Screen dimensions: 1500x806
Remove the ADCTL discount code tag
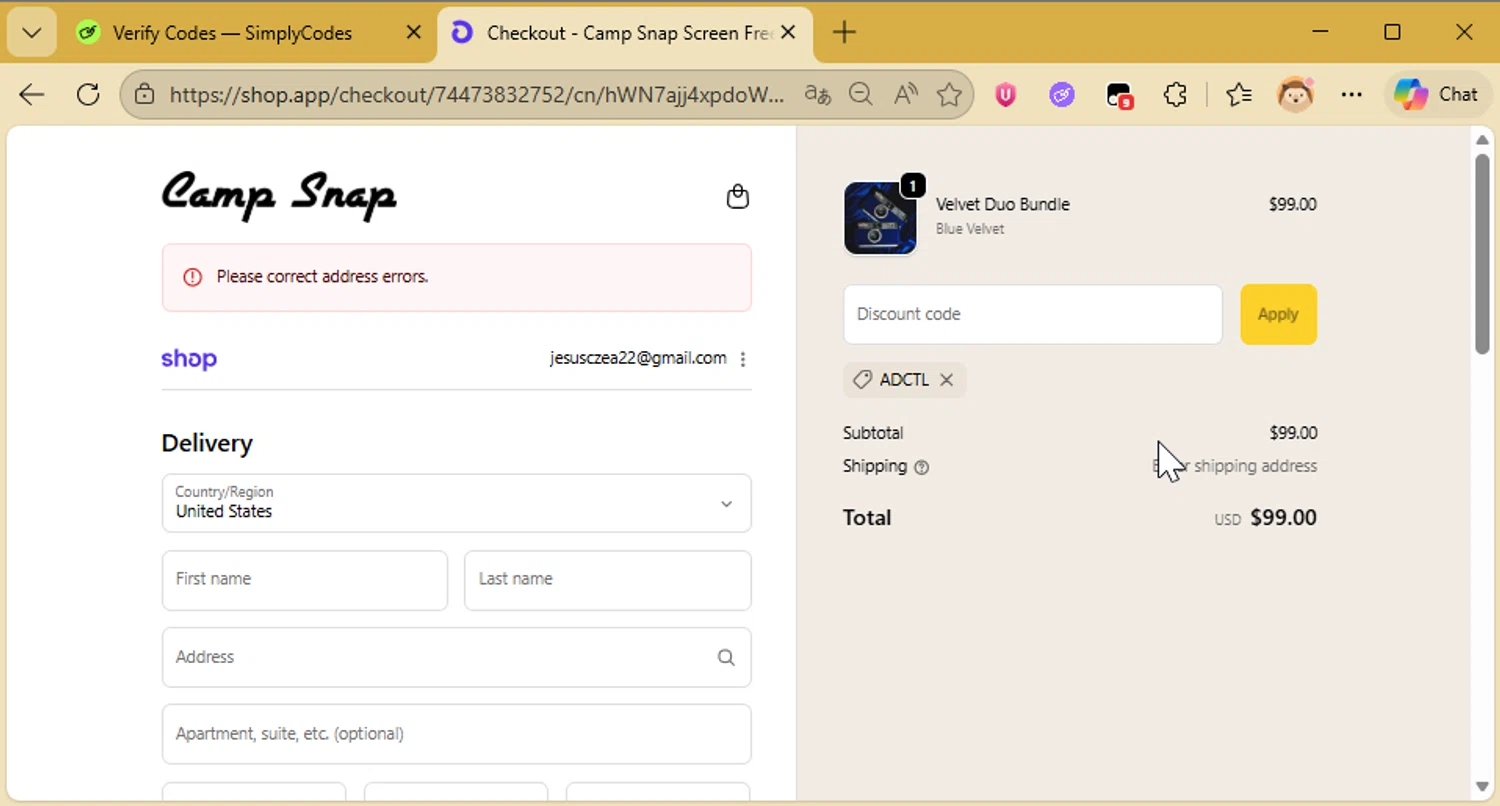tap(946, 380)
